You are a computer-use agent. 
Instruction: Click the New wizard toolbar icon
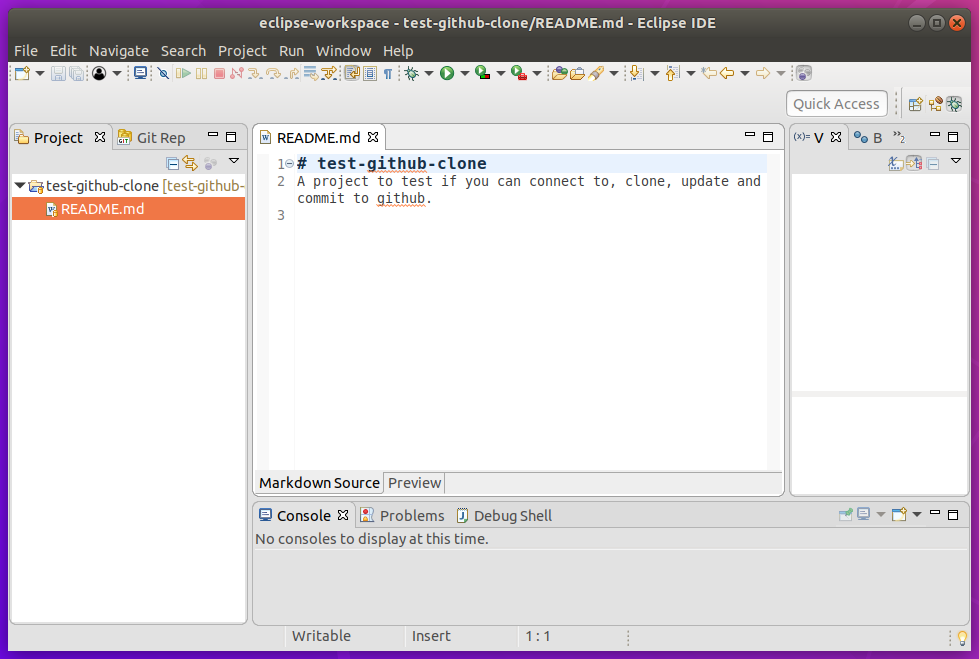pos(22,73)
